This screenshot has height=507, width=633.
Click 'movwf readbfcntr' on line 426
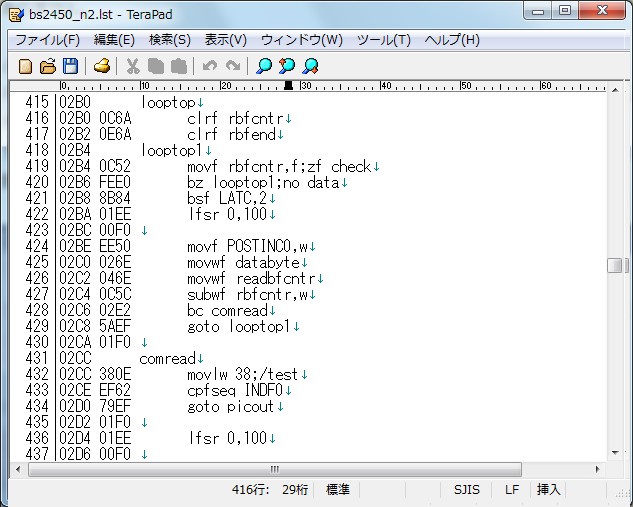[x=251, y=279]
